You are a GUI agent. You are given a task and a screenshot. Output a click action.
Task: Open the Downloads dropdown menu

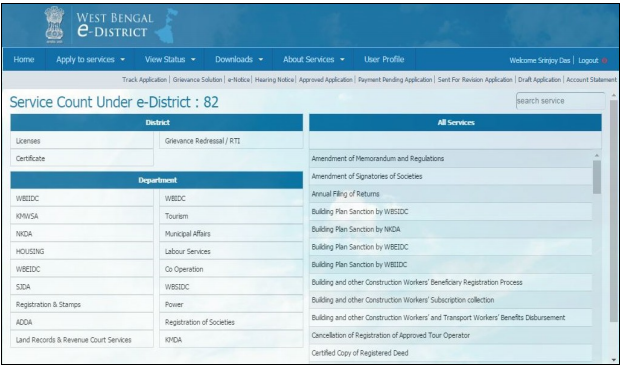click(x=239, y=60)
